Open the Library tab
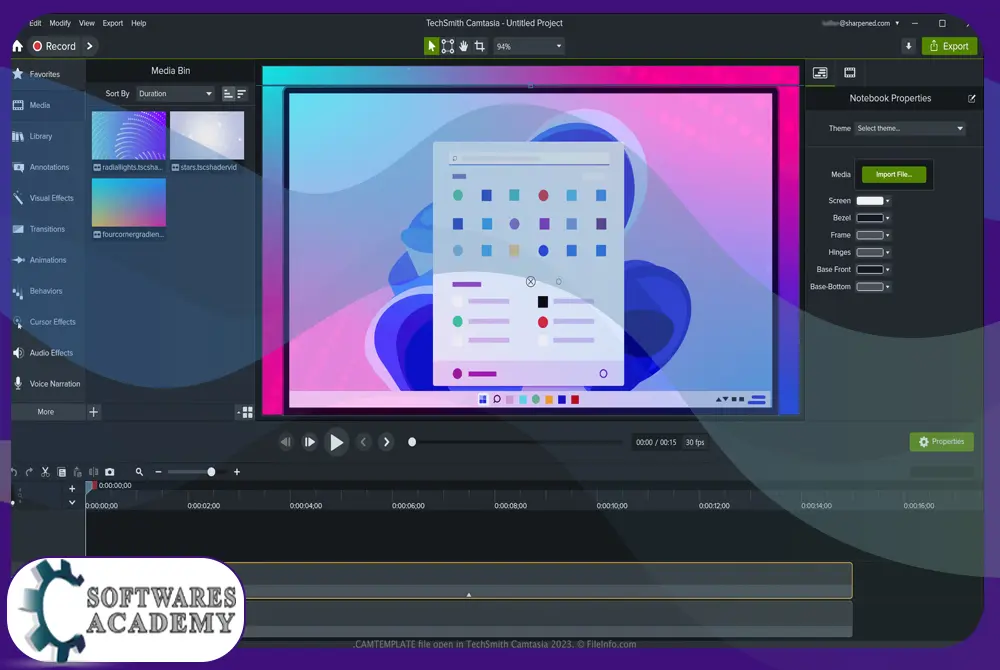This screenshot has height=670, width=1000. pos(48,136)
